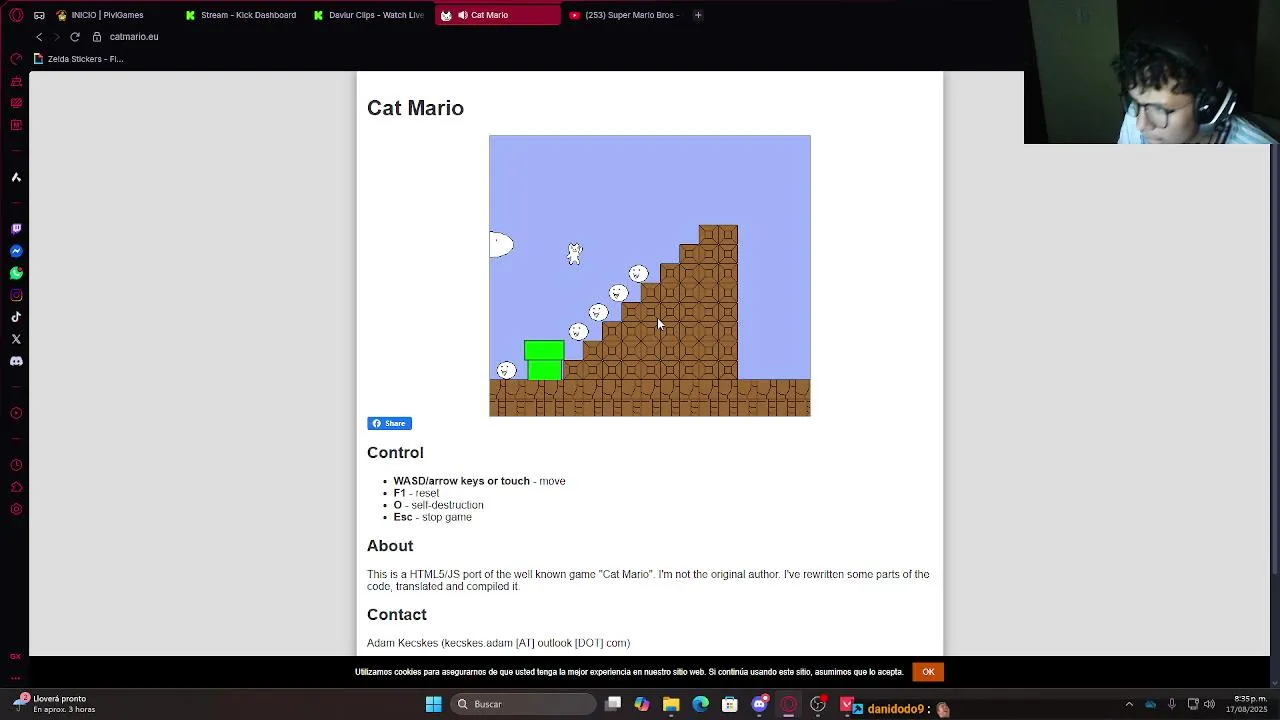
Task: Open X (Twitter) in the sidebar
Action: 16,339
